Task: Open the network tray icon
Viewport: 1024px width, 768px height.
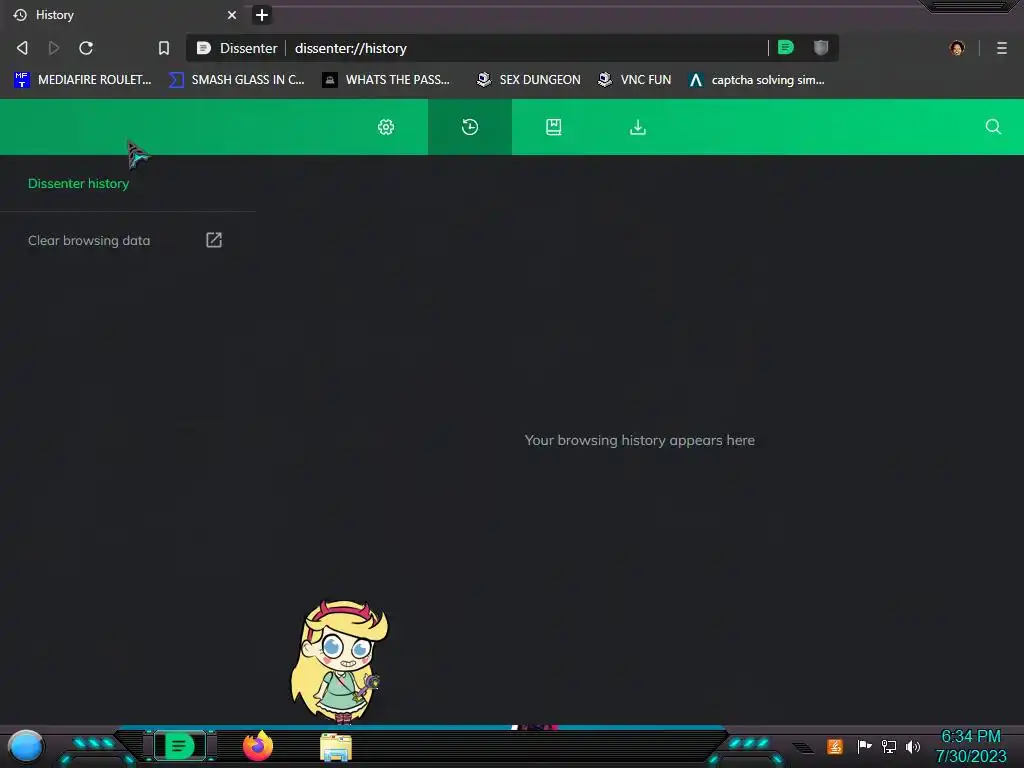Action: 889,746
